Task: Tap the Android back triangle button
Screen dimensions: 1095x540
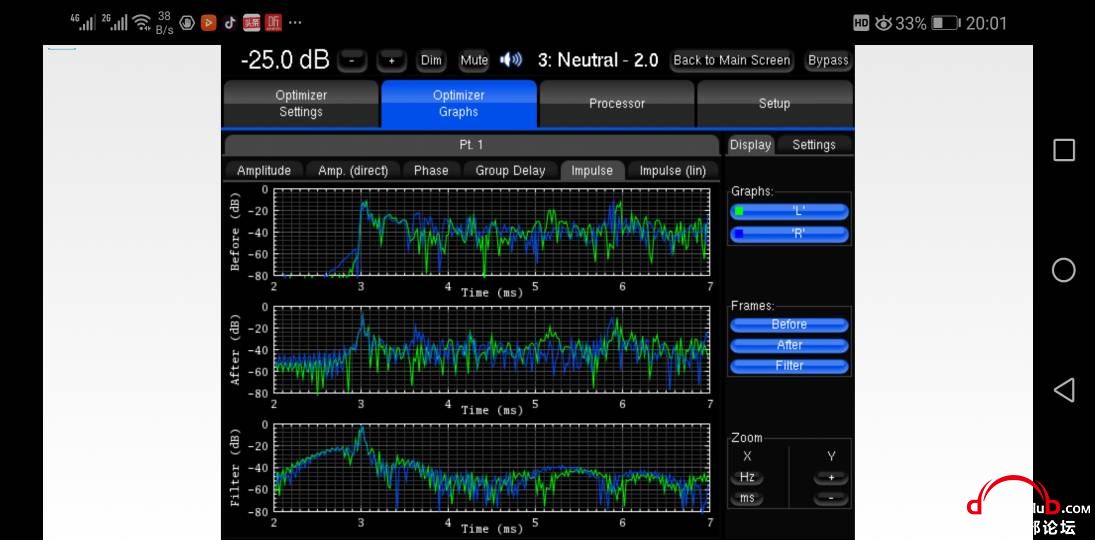Action: pyautogui.click(x=1064, y=390)
